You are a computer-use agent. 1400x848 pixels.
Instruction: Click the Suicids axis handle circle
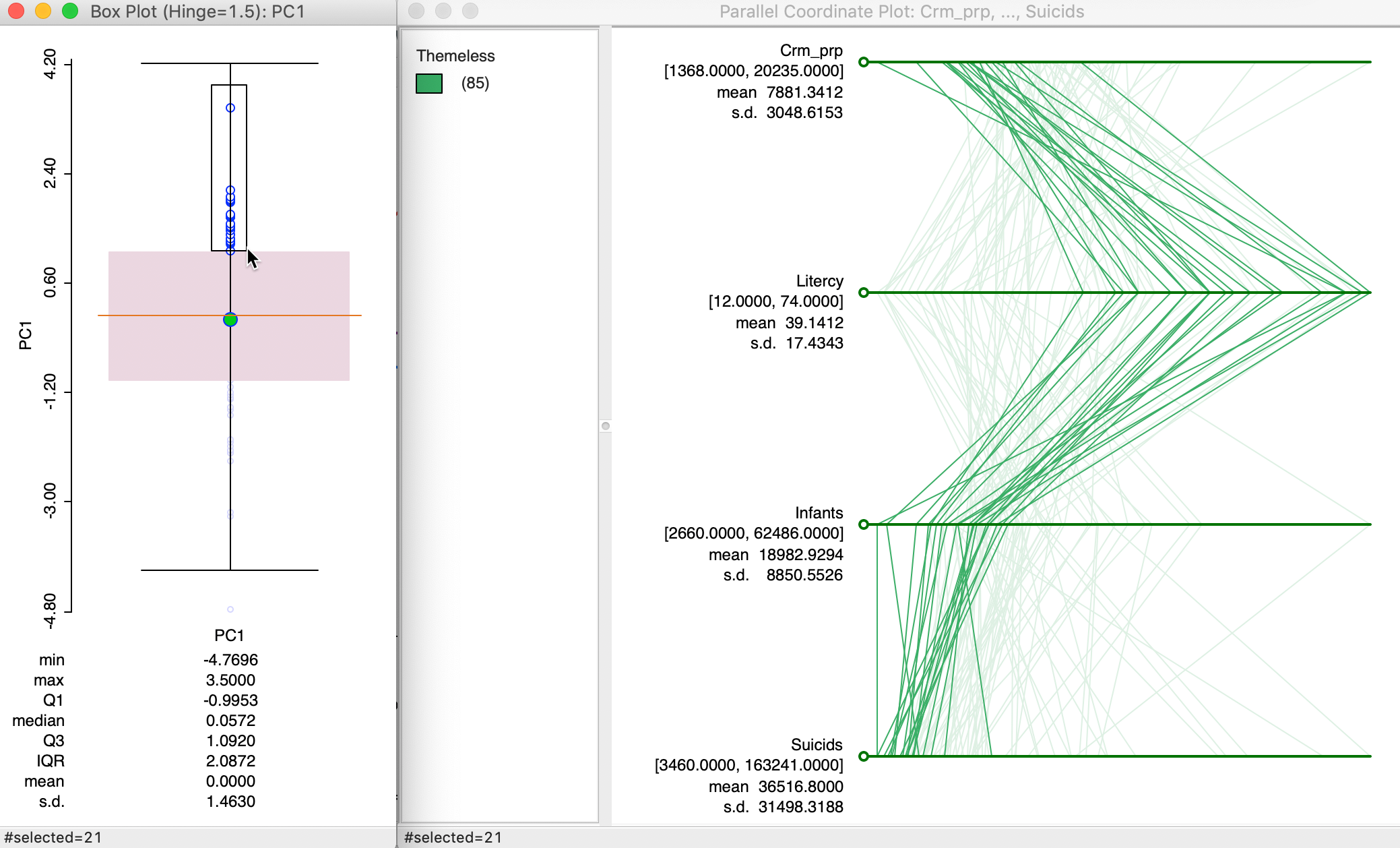(863, 756)
